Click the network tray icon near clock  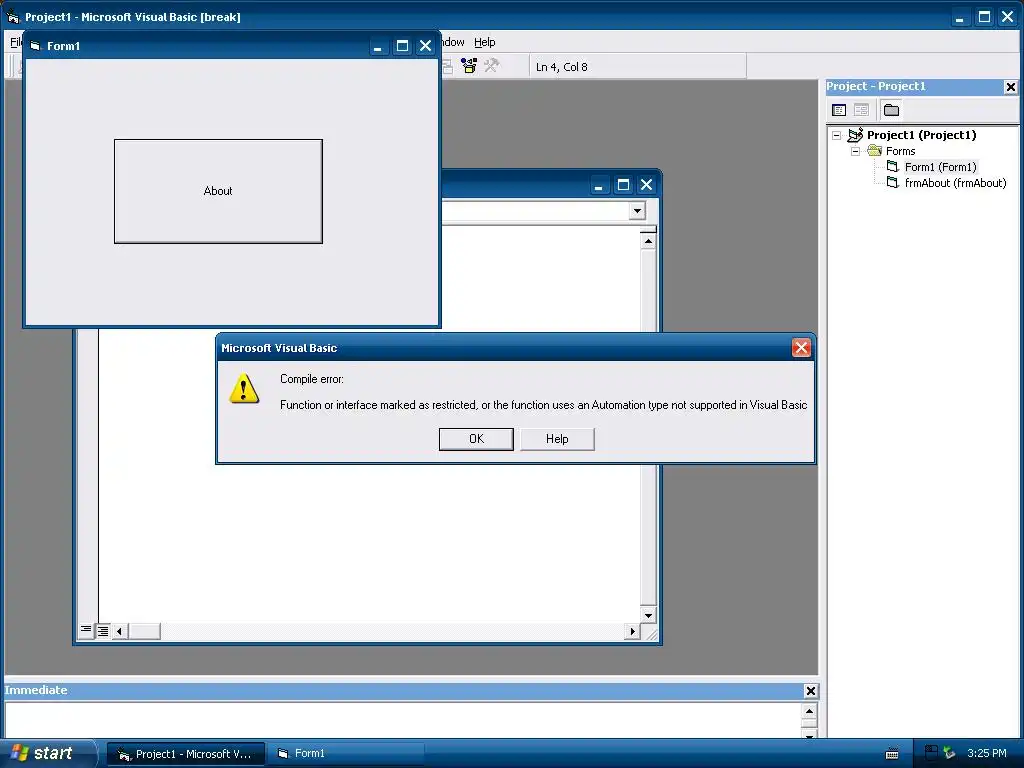[x=950, y=753]
